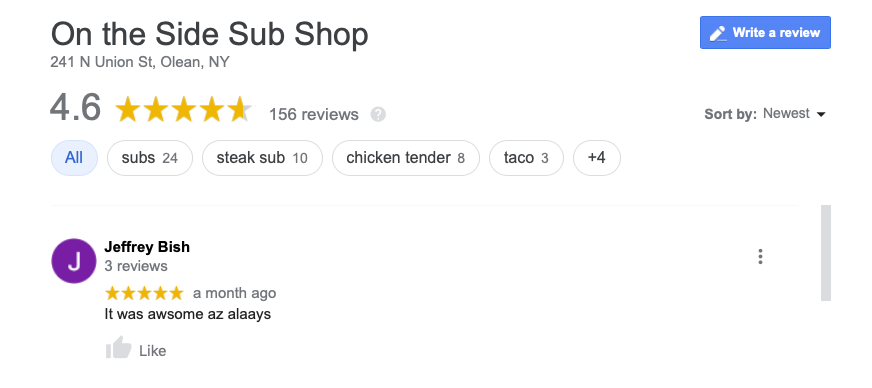Click the Write a review button

tap(765, 33)
